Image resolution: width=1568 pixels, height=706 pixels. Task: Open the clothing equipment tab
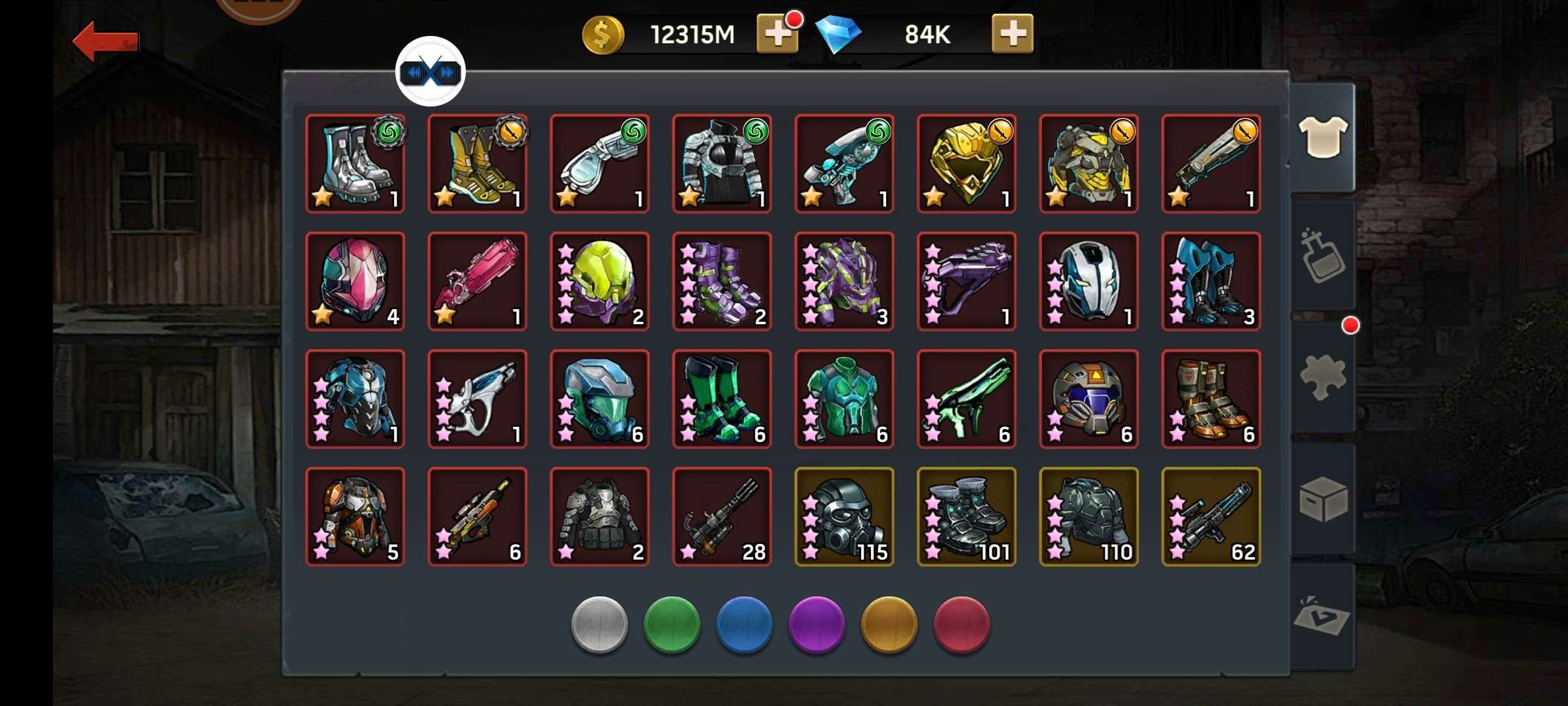pyautogui.click(x=1322, y=137)
